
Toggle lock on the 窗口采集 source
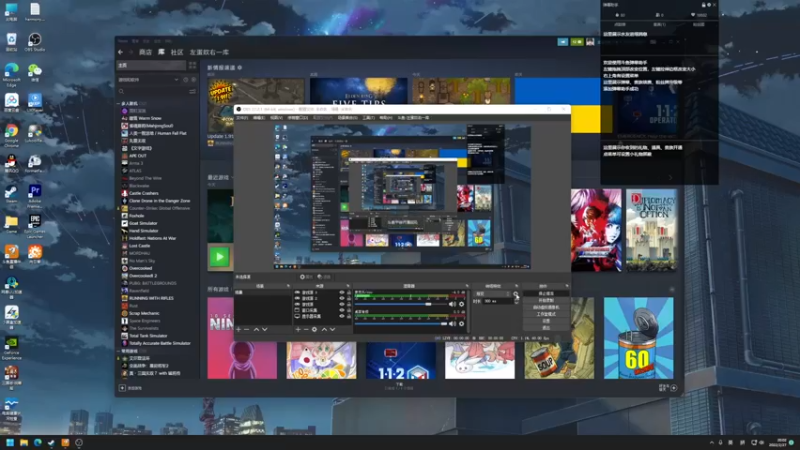pyautogui.click(x=349, y=310)
